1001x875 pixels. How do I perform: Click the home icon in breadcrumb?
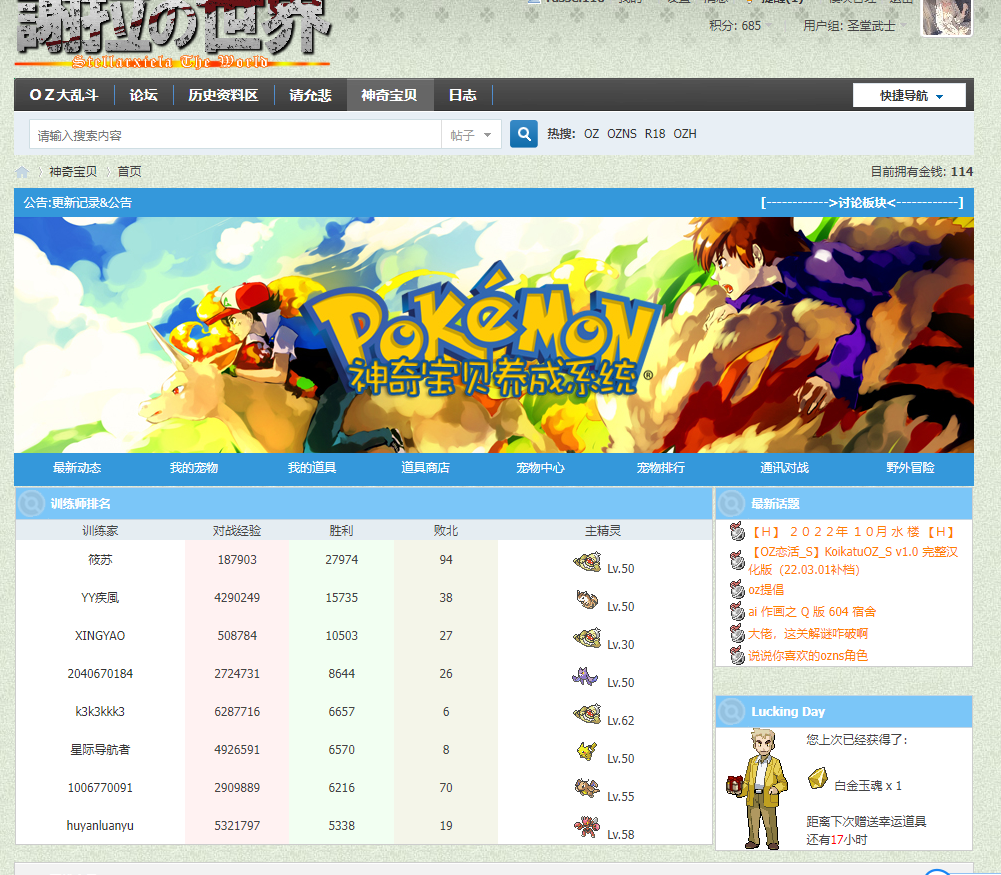coord(22,172)
